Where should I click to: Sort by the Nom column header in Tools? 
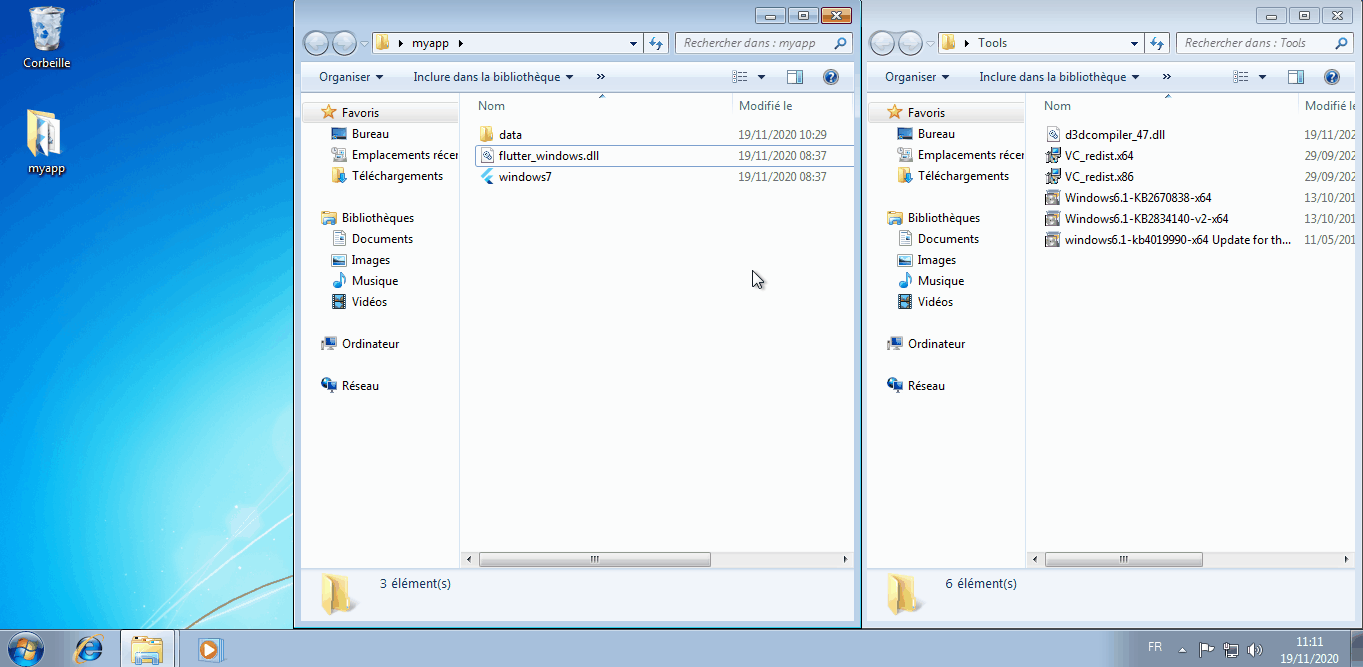[1057, 105]
